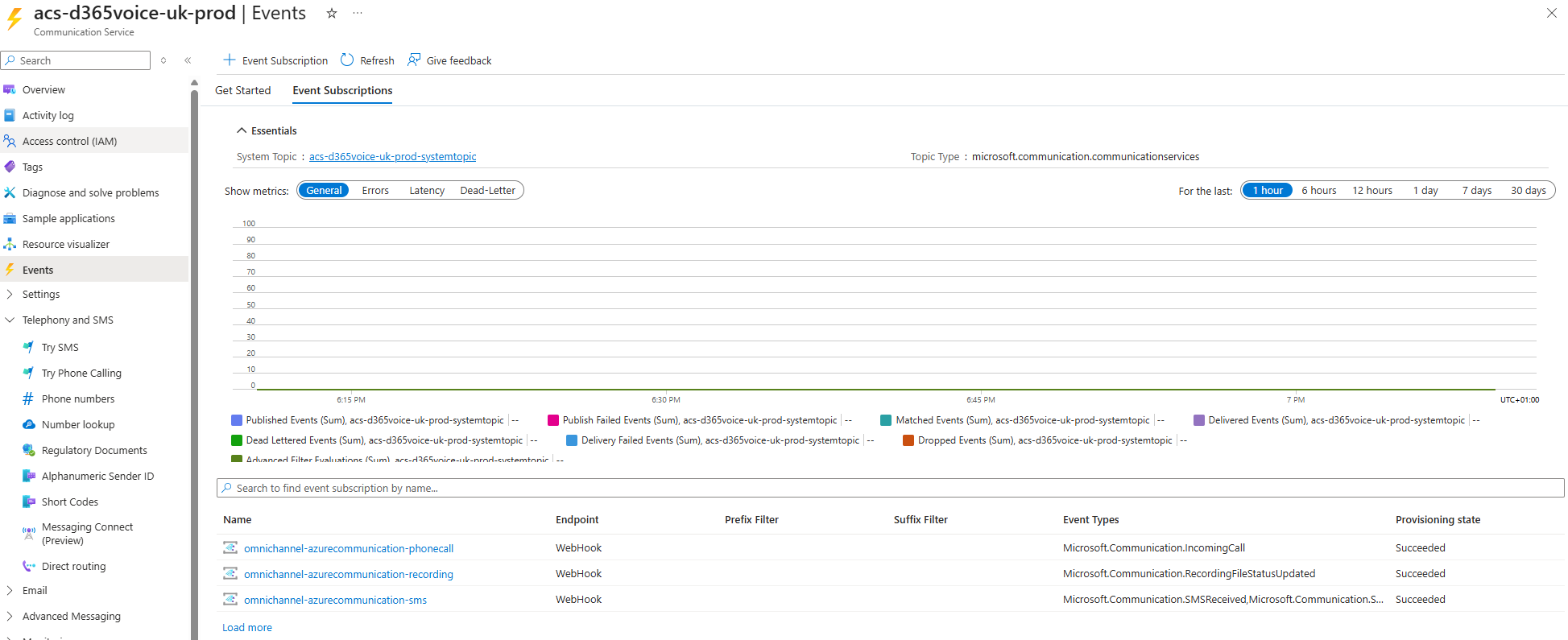Click the Publish Failed Events pink swatch
This screenshot has height=640, width=1568.
tap(553, 420)
